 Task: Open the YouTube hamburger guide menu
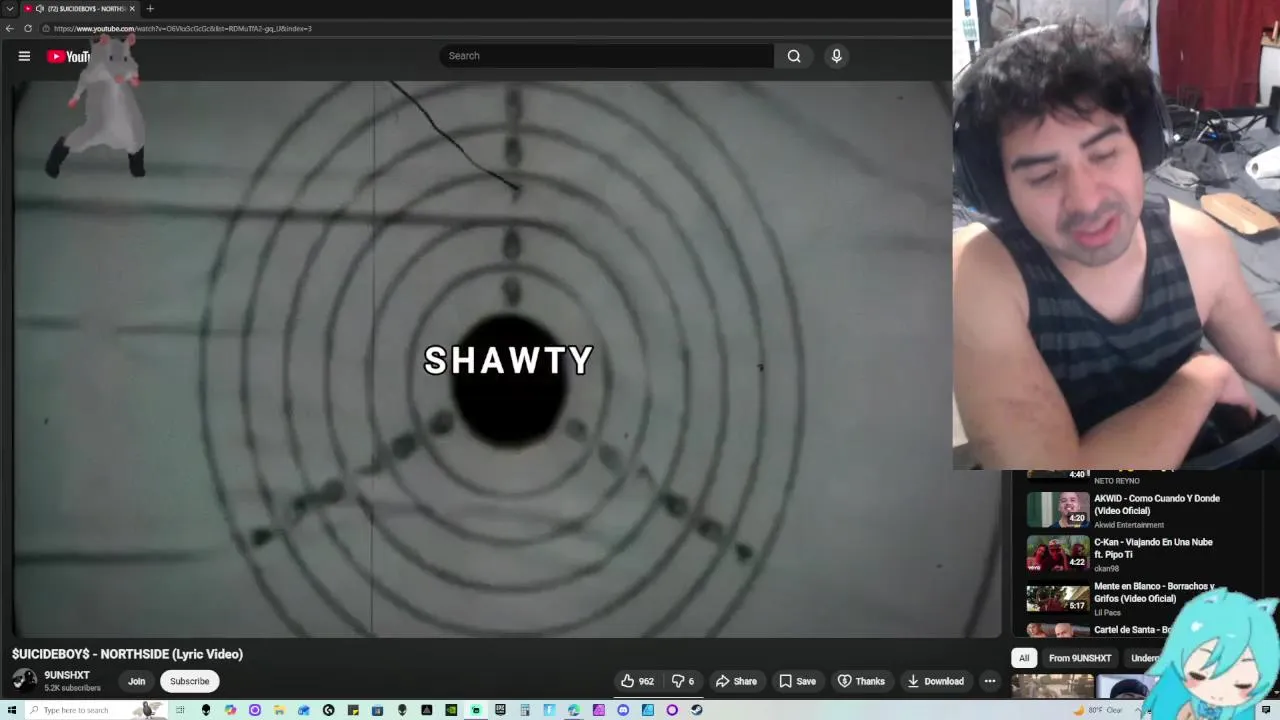tap(24, 56)
